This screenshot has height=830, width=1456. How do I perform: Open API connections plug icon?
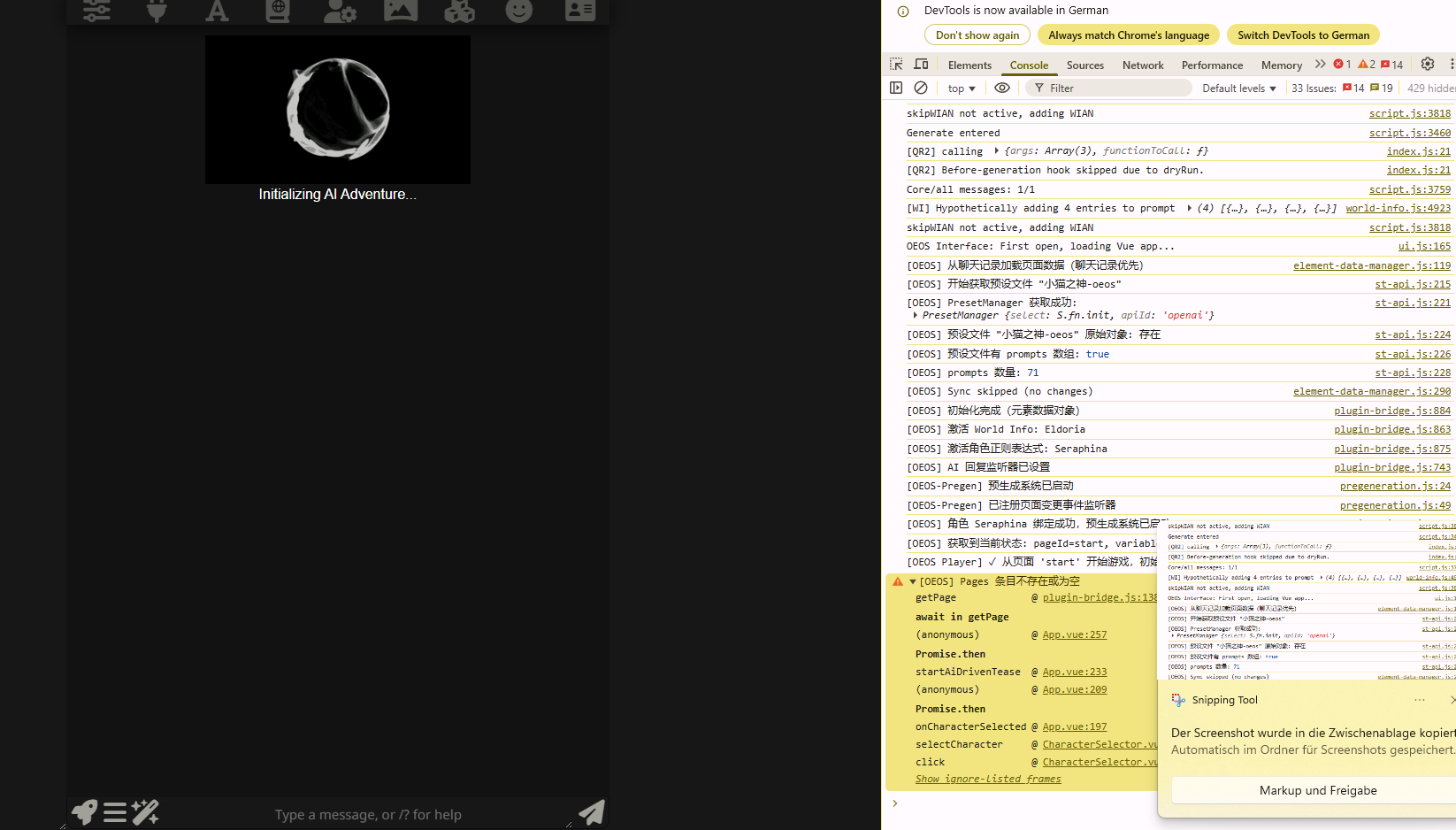pyautogui.click(x=157, y=11)
